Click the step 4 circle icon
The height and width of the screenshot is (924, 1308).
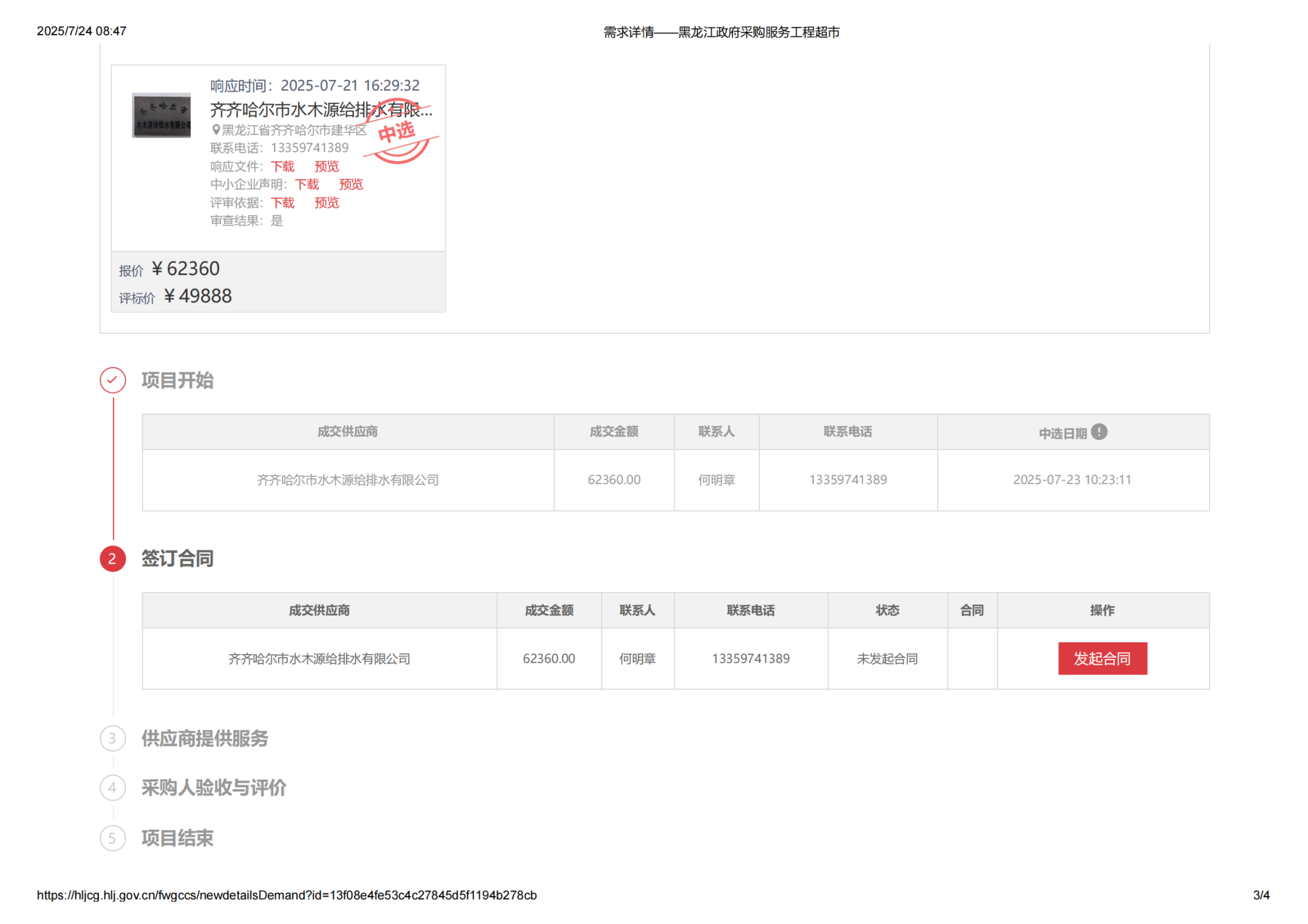point(112,787)
